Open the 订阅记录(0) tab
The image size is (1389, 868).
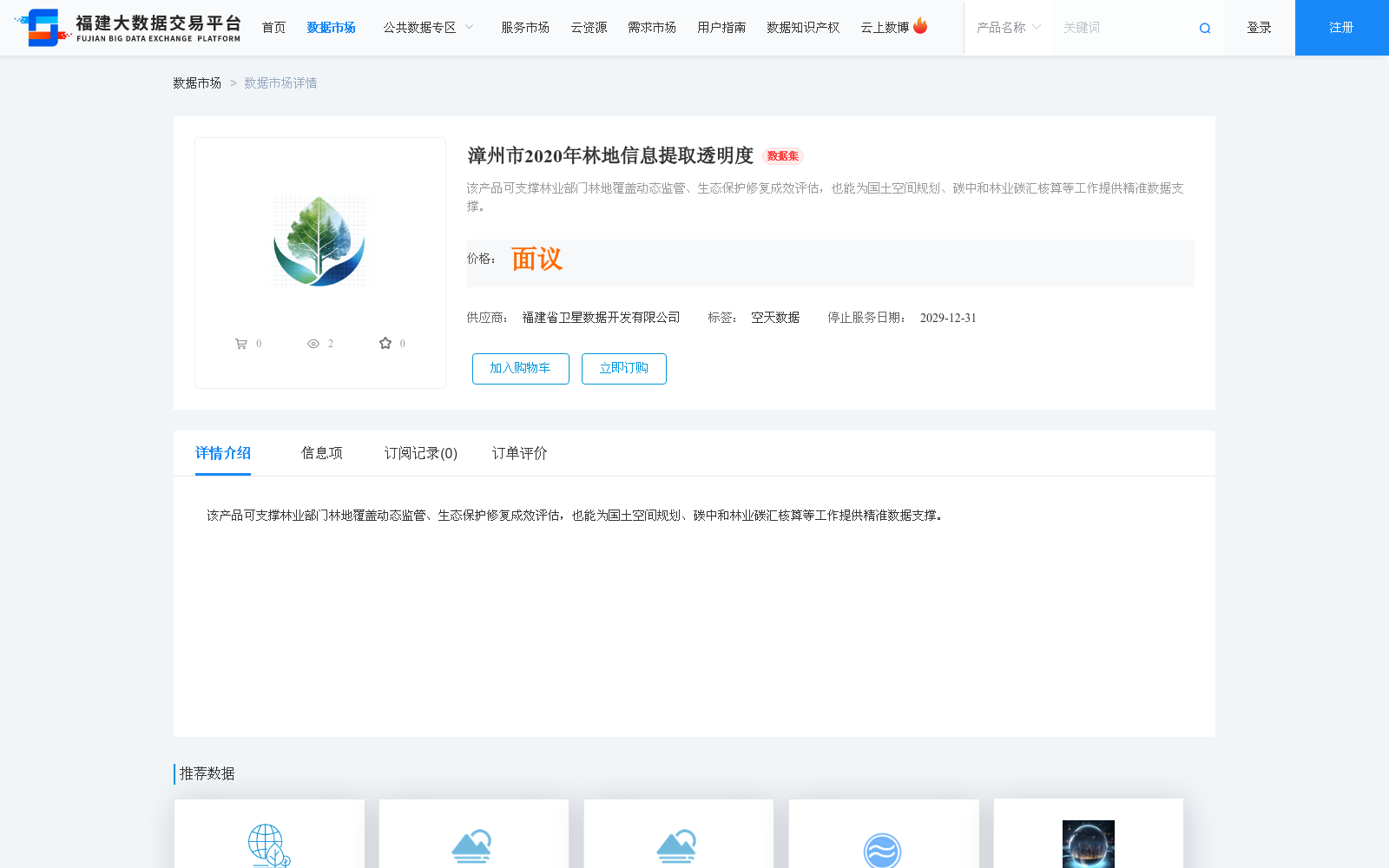point(421,453)
